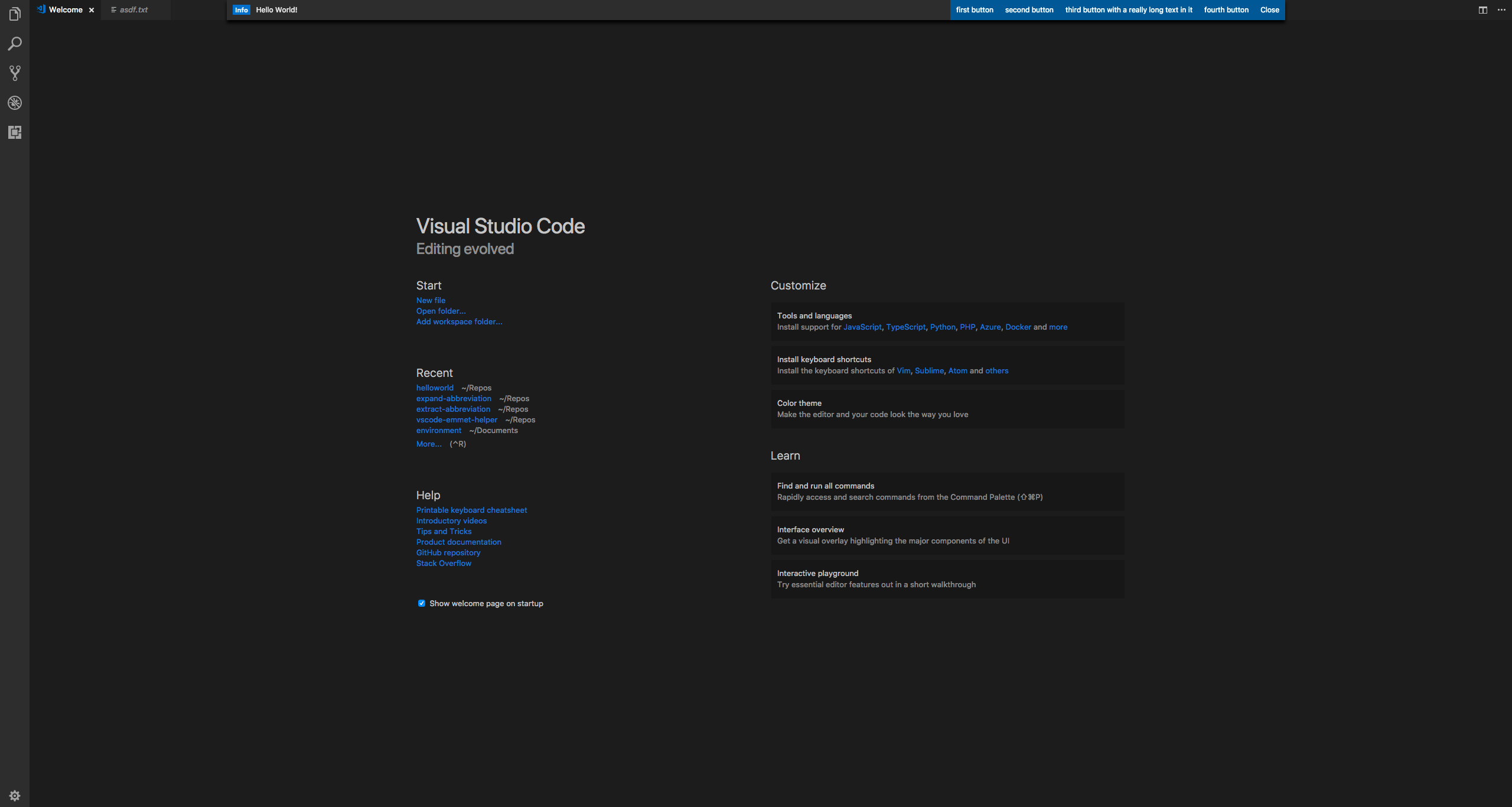Select the Welcome tab
The height and width of the screenshot is (807, 1512).
click(65, 10)
